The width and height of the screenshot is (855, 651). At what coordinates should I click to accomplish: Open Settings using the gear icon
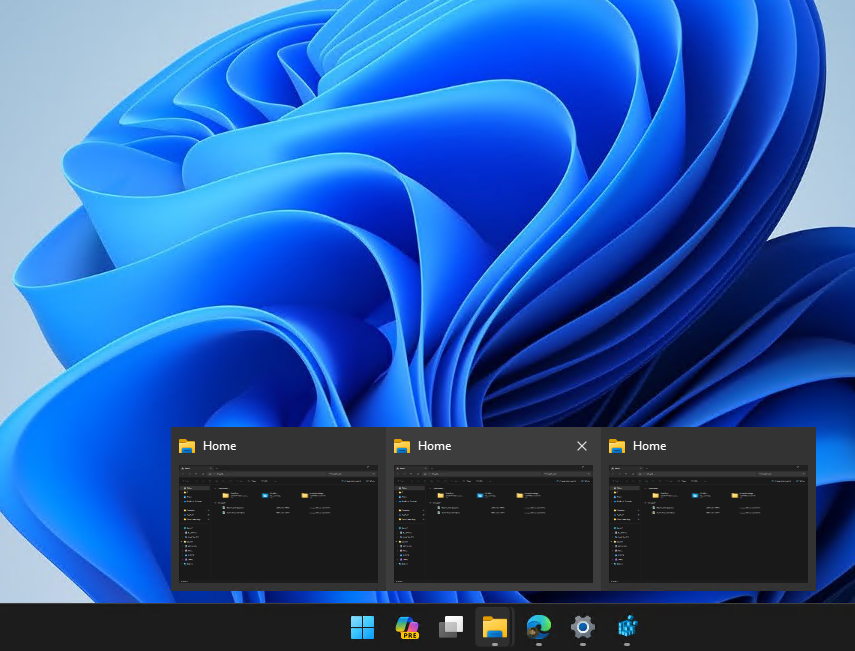tap(582, 628)
